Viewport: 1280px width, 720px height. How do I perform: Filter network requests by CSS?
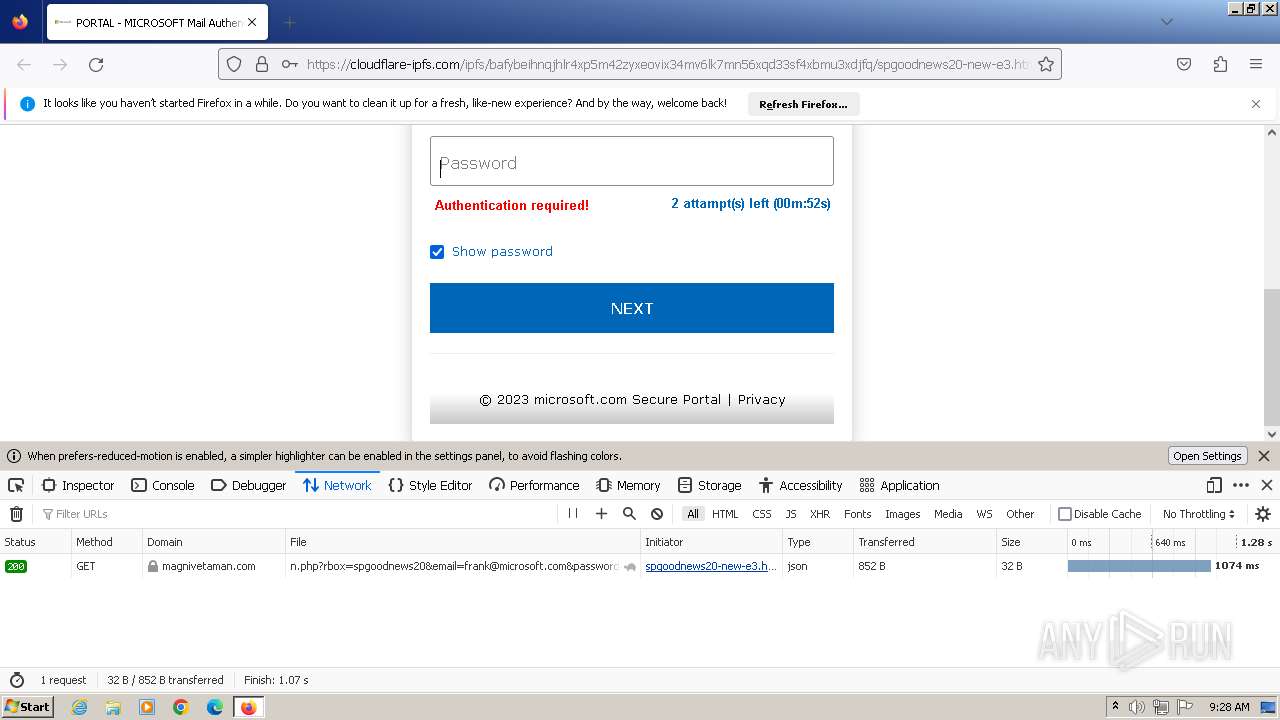762,514
